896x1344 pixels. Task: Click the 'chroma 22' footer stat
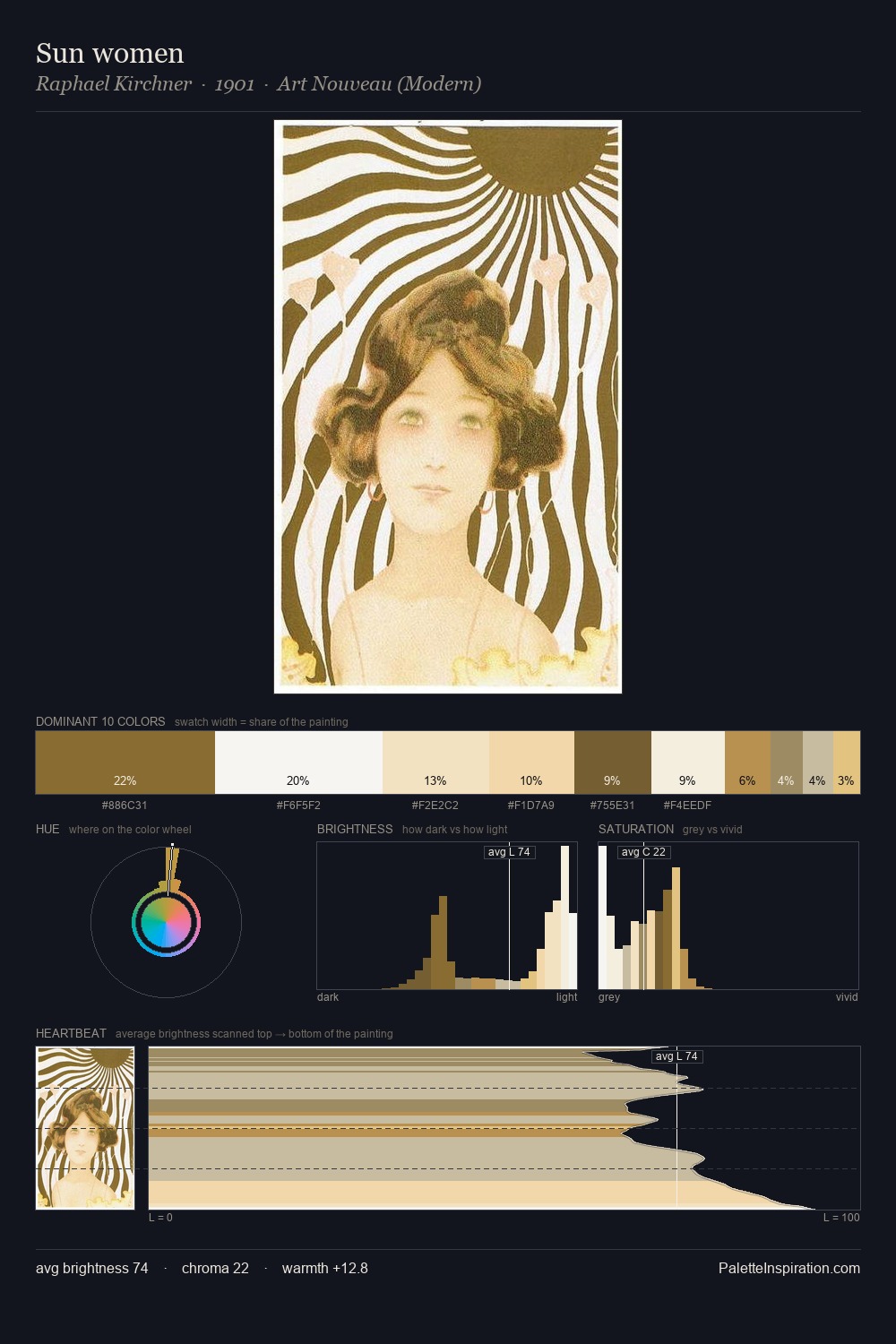pyautogui.click(x=215, y=1268)
